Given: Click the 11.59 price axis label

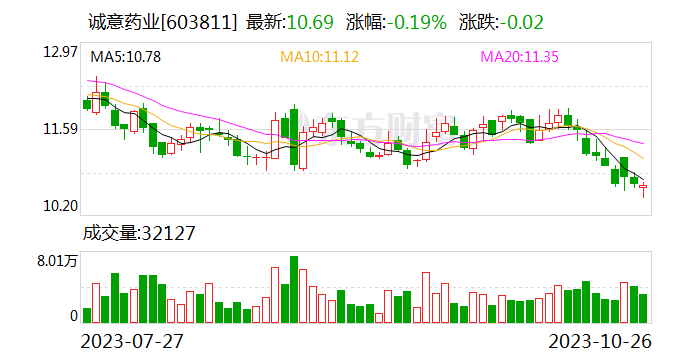Looking at the screenshot, I should point(60,129).
